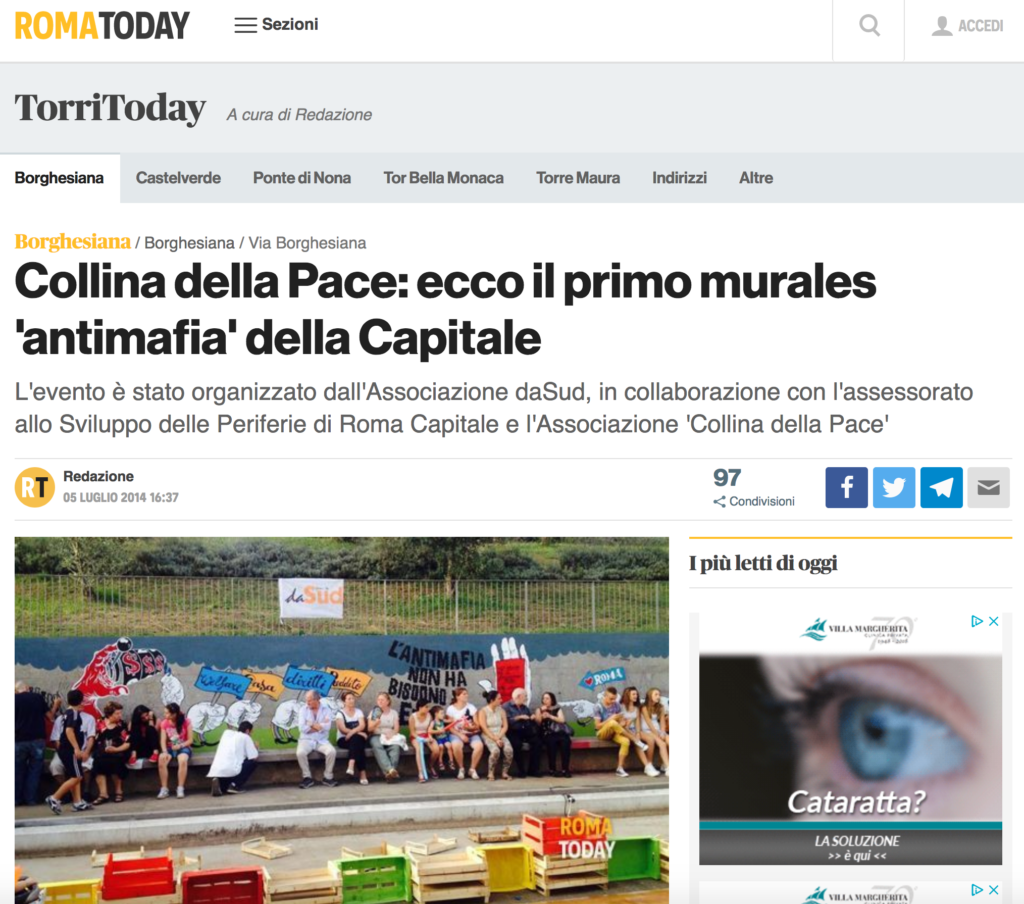Click the Cataratta eye advertisement
The image size is (1024, 904).
[x=850, y=739]
